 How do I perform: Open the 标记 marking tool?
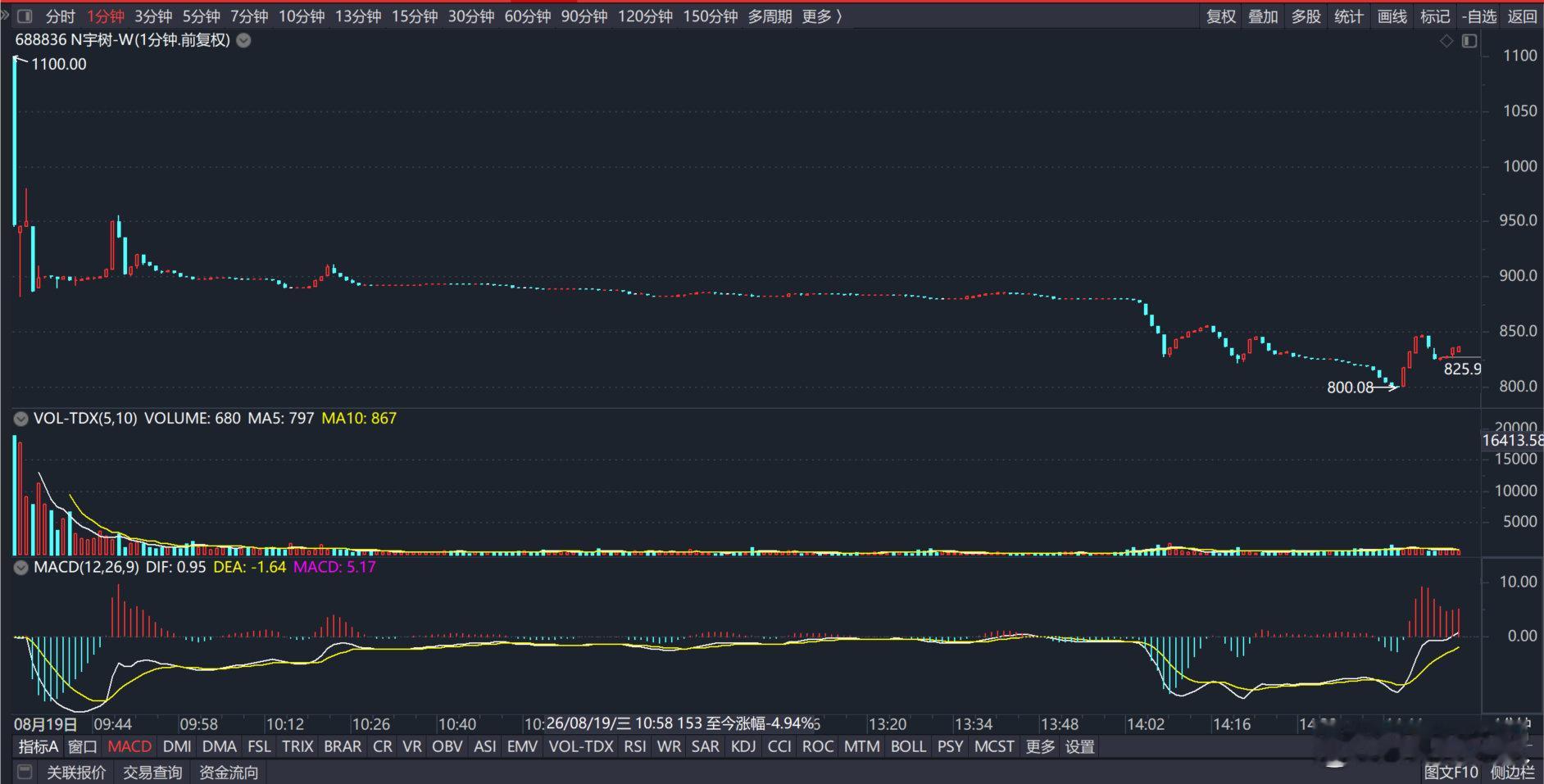pyautogui.click(x=1435, y=16)
